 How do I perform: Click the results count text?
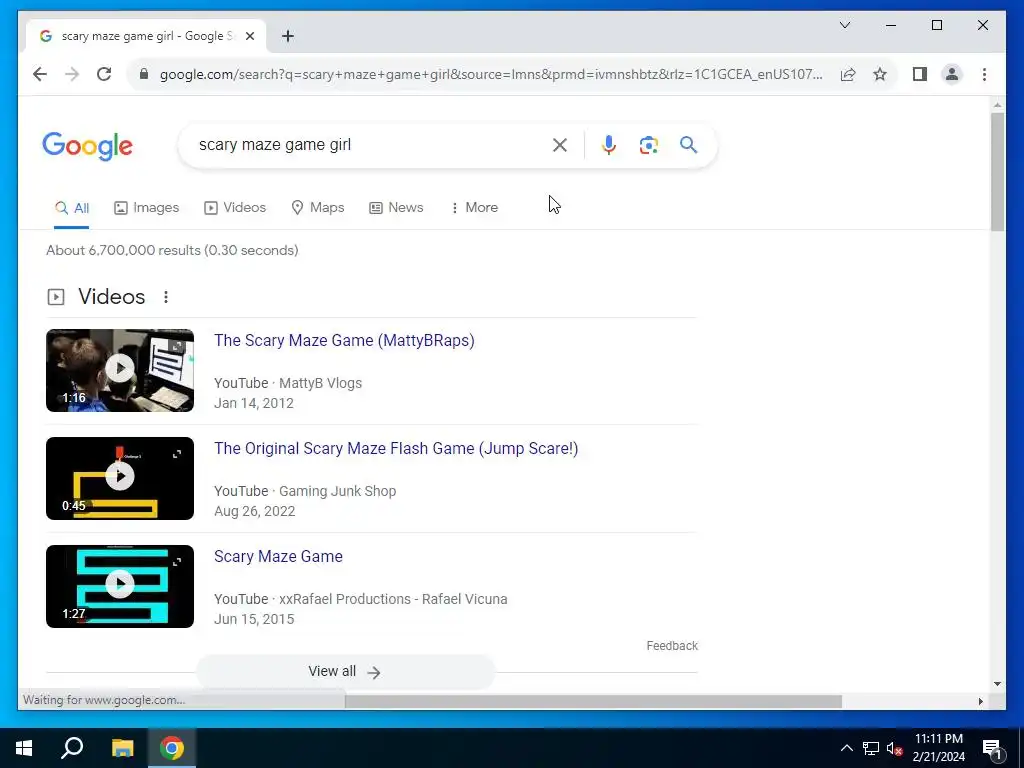tap(172, 250)
